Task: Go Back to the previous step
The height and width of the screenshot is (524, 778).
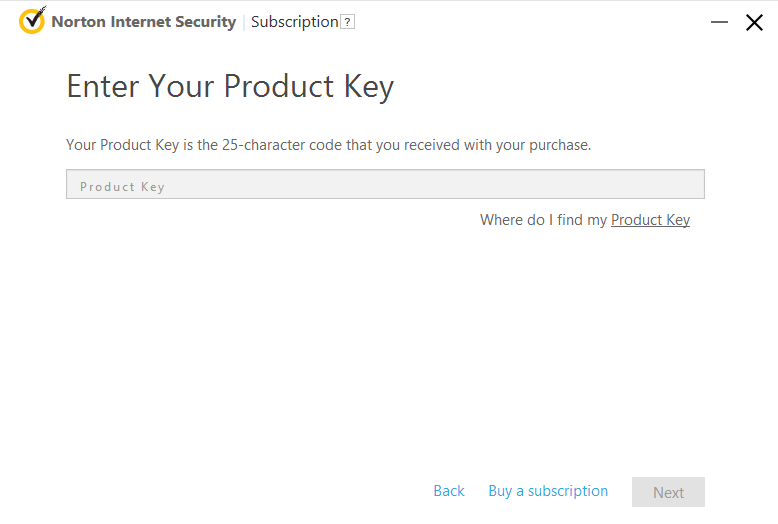Action: pos(449,491)
